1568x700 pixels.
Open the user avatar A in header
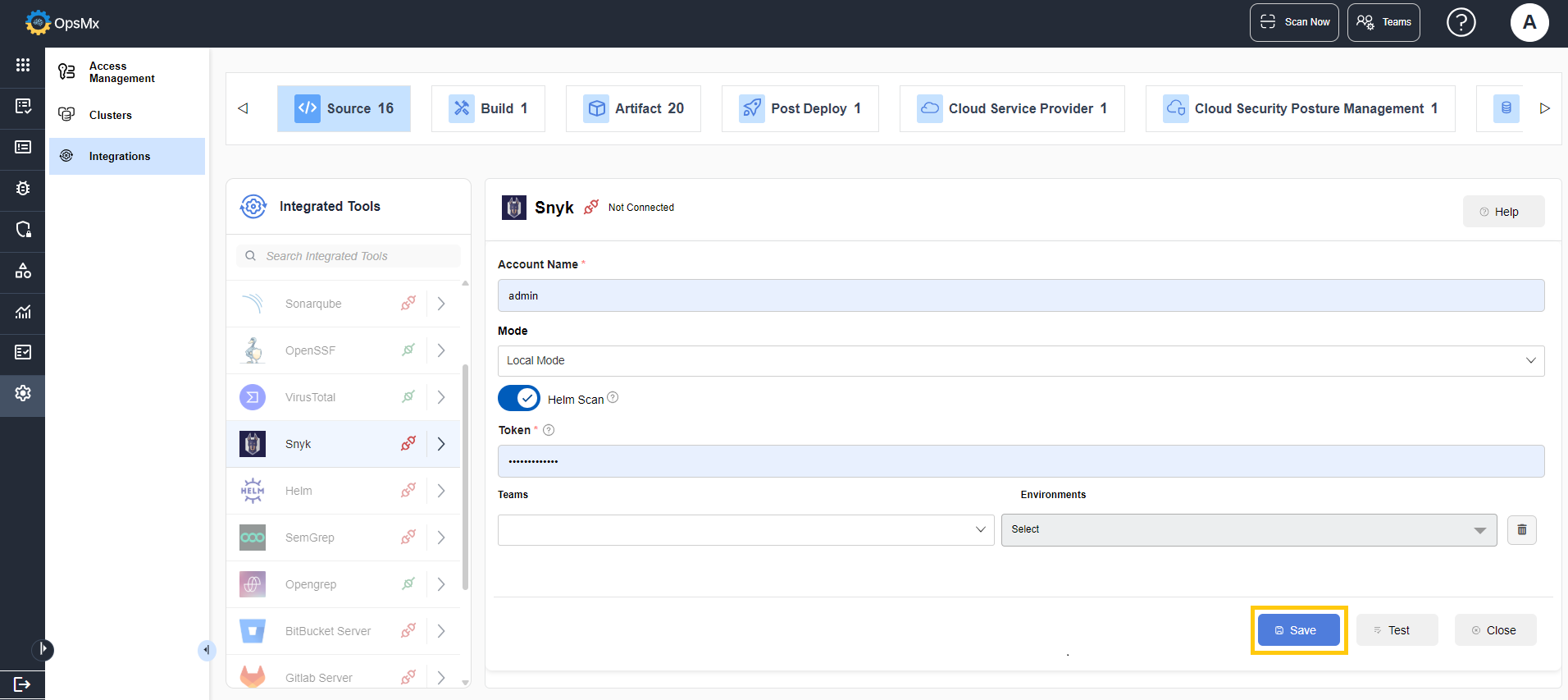click(1529, 22)
